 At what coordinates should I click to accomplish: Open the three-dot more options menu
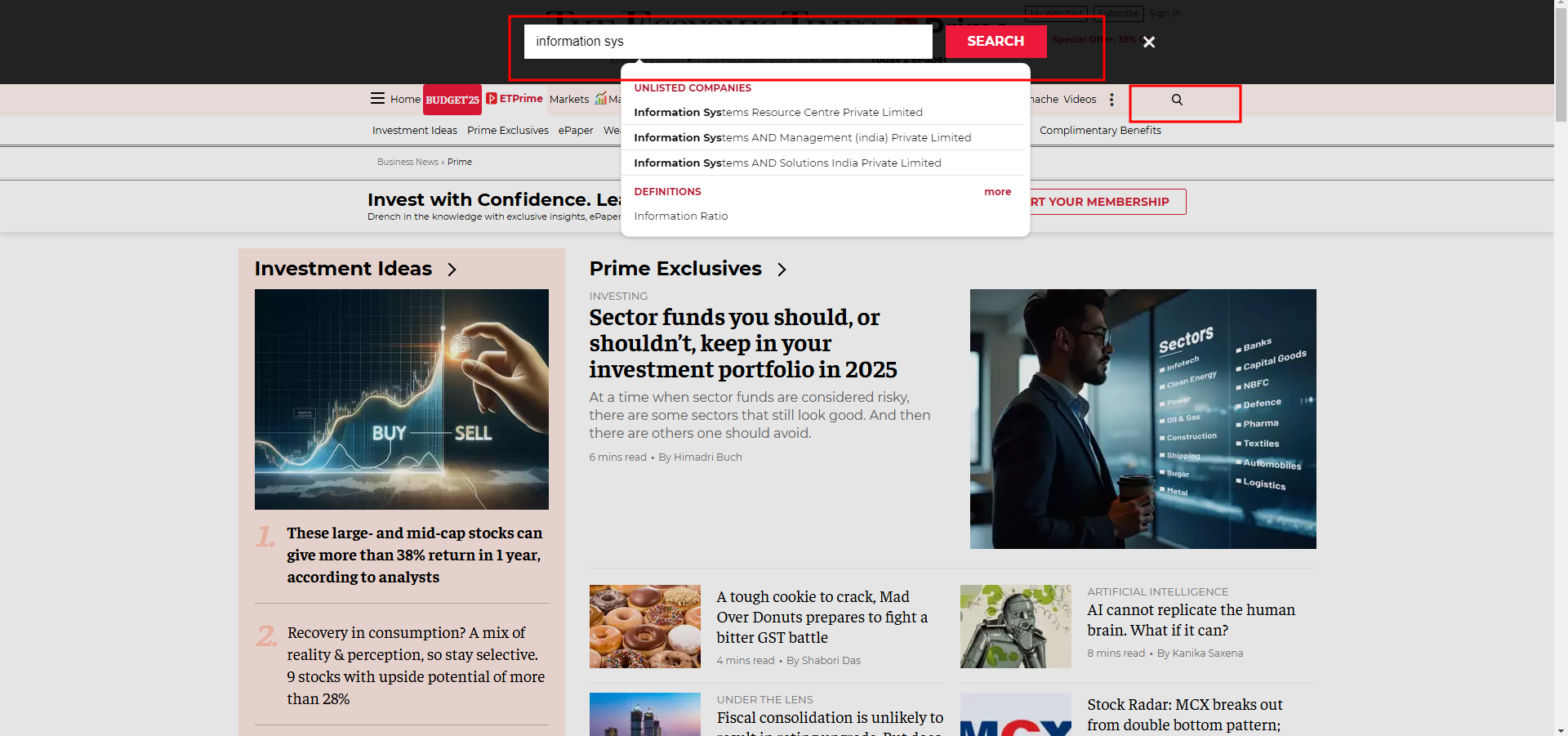1111,100
